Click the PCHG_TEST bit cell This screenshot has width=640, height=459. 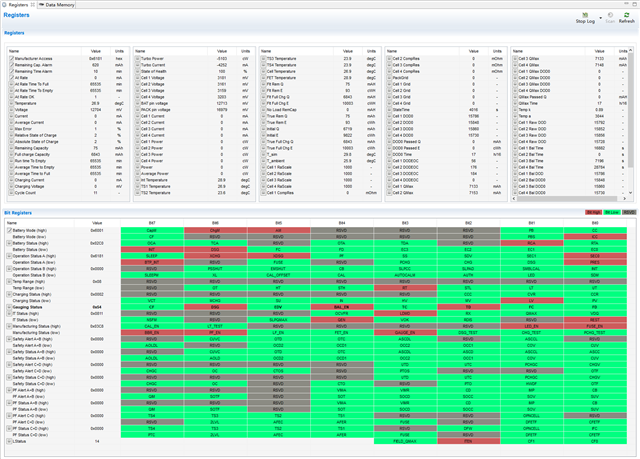click(595, 333)
